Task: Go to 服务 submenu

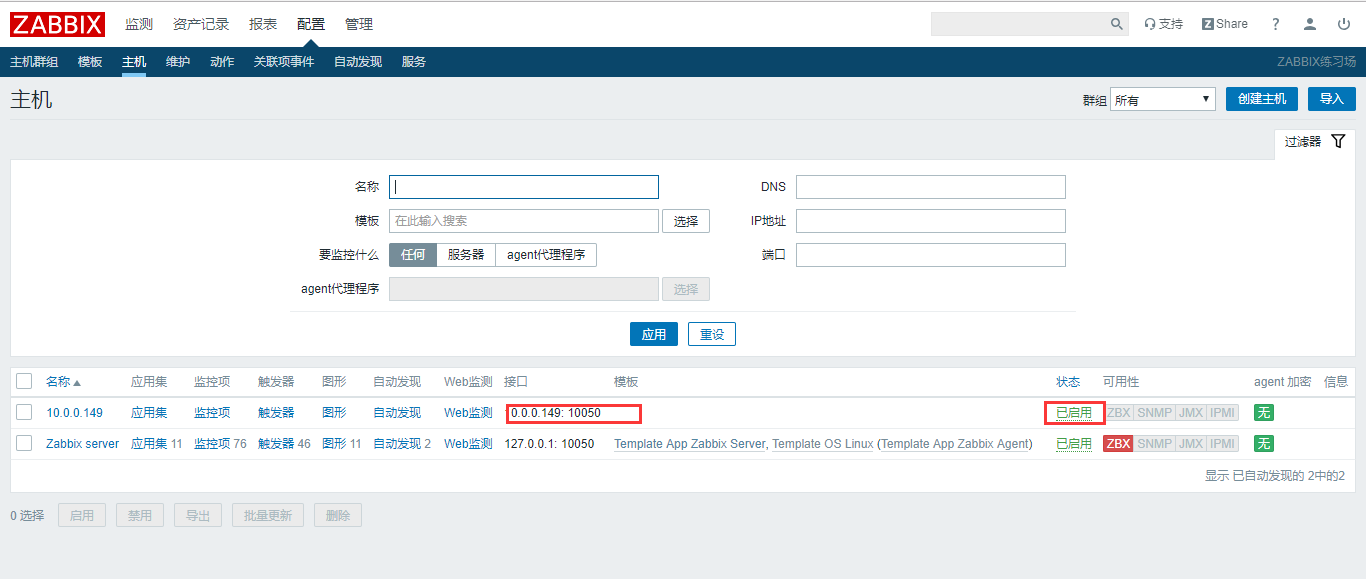Action: point(414,61)
